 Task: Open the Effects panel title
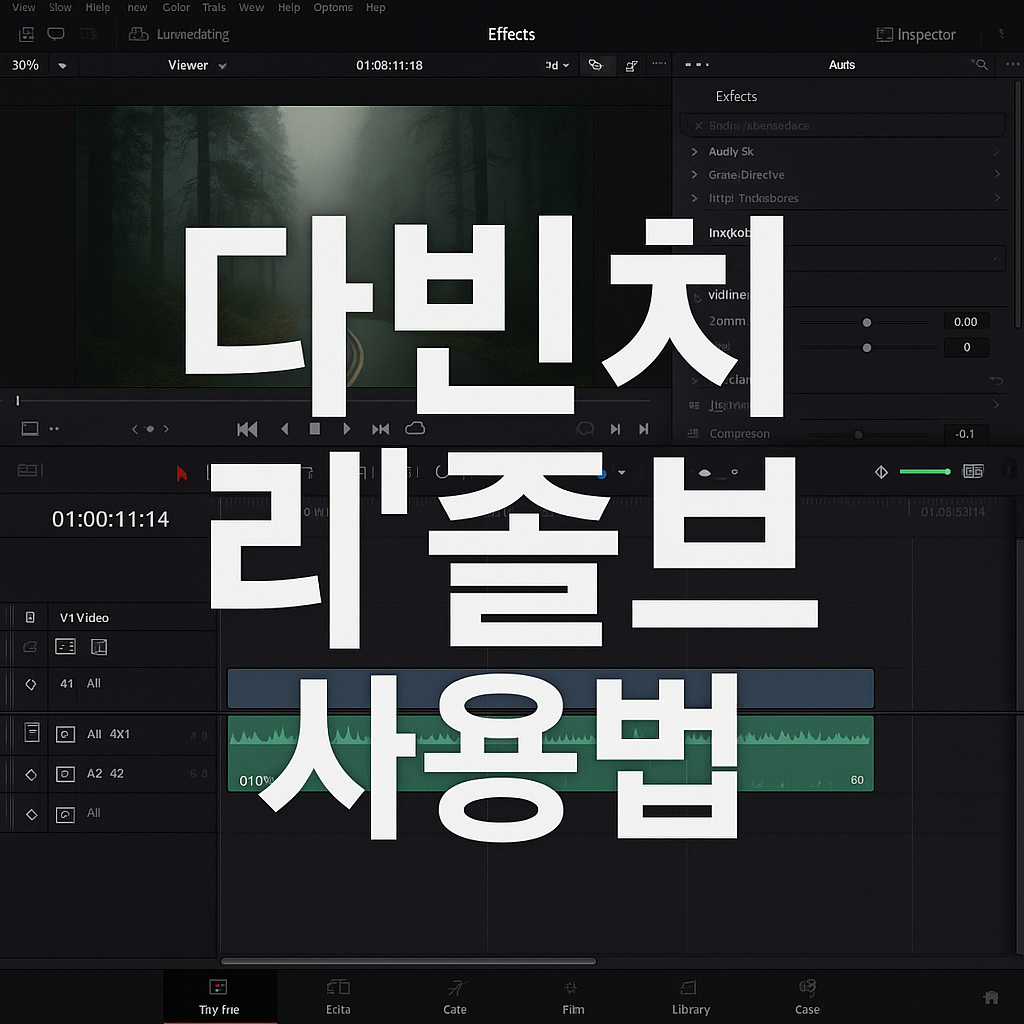pos(511,34)
